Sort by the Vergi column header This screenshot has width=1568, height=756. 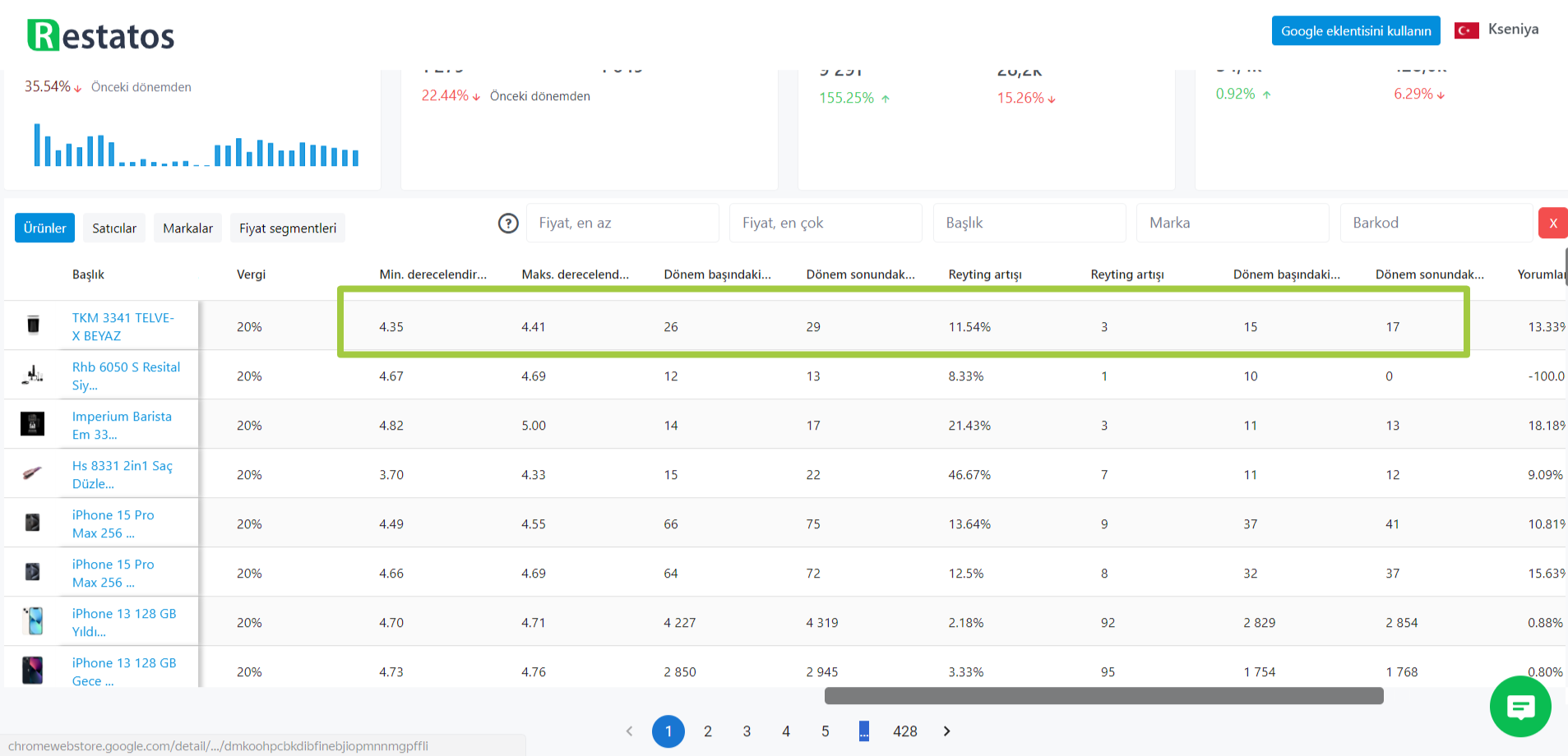[x=251, y=274]
